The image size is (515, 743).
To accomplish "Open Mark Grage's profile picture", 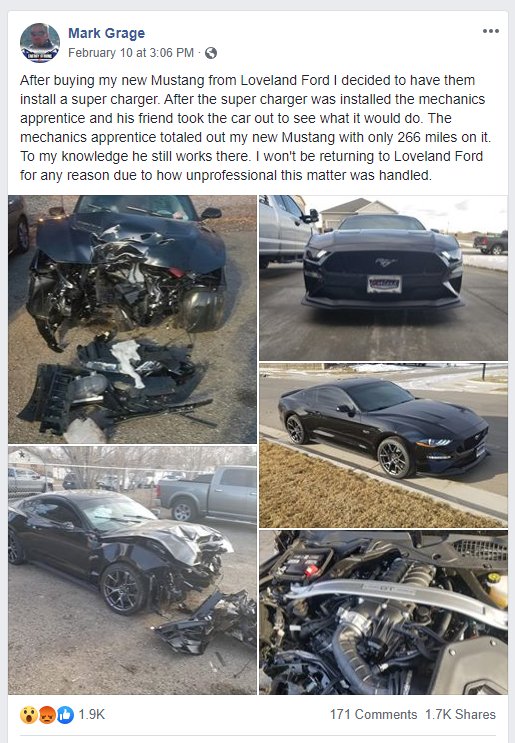I will [x=40, y=43].
